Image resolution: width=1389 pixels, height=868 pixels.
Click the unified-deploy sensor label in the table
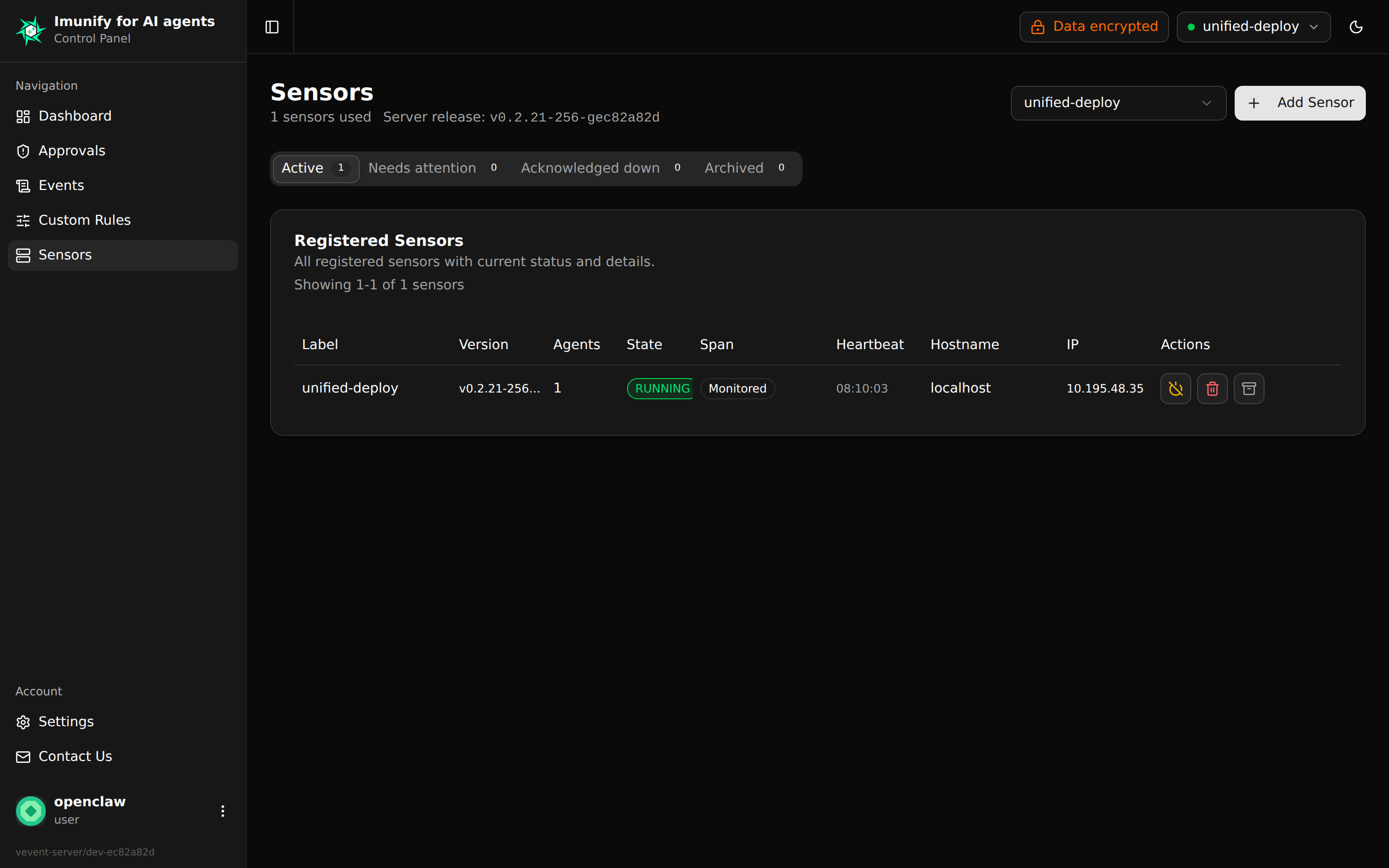click(x=350, y=388)
